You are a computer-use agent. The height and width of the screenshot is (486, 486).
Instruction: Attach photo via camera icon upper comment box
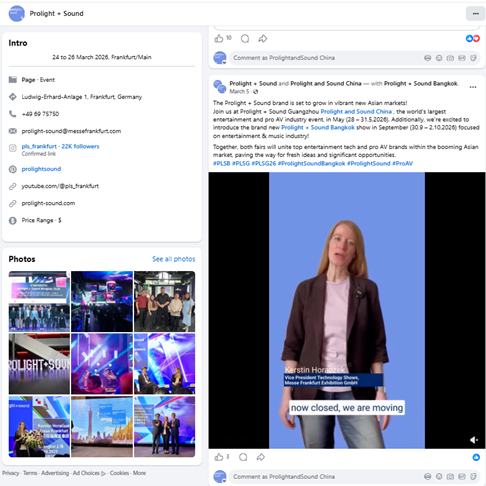[x=450, y=58]
